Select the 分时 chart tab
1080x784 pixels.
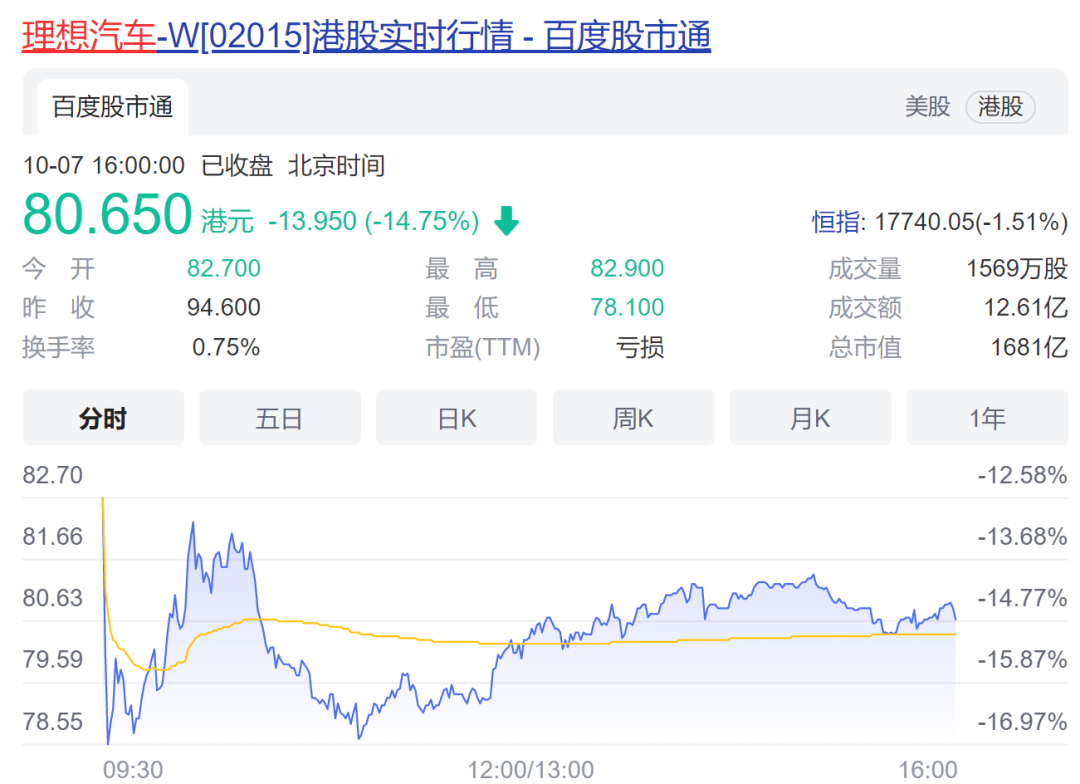[x=103, y=417]
